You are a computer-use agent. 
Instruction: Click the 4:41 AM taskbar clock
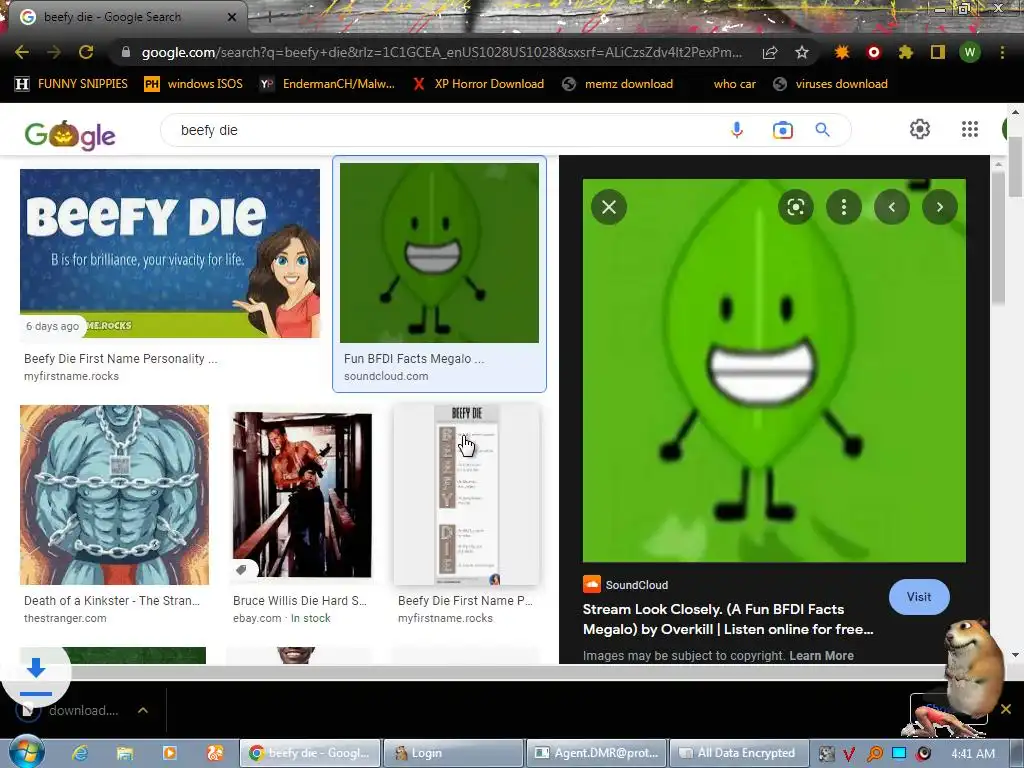pos(973,754)
